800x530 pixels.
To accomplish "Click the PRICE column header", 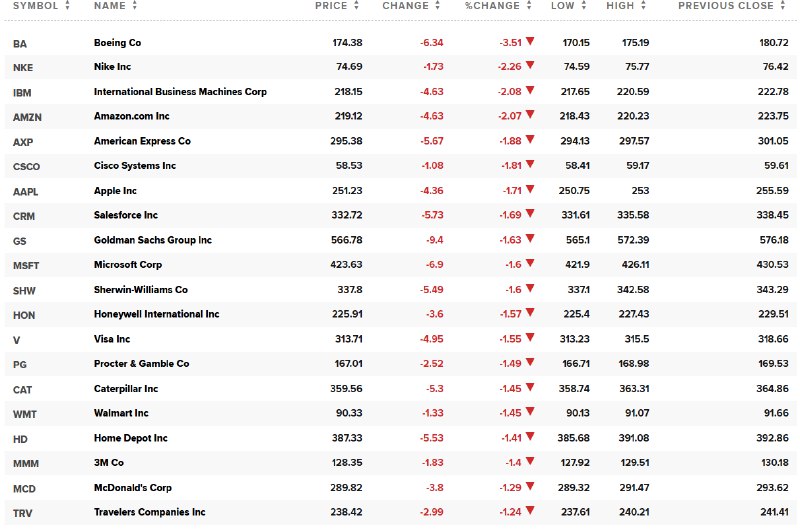I will pyautogui.click(x=331, y=6).
